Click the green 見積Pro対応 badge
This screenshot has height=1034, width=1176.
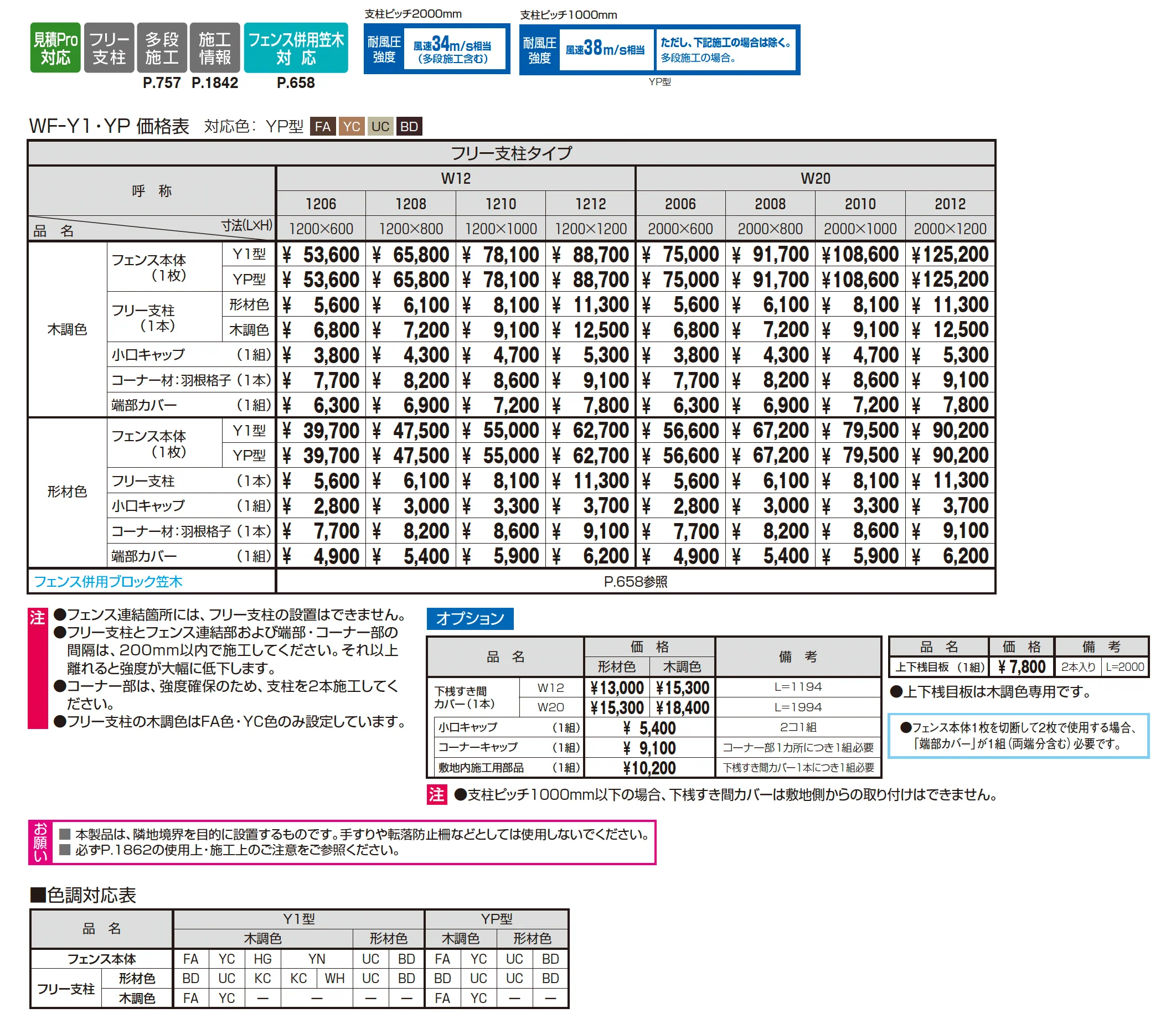(55, 48)
